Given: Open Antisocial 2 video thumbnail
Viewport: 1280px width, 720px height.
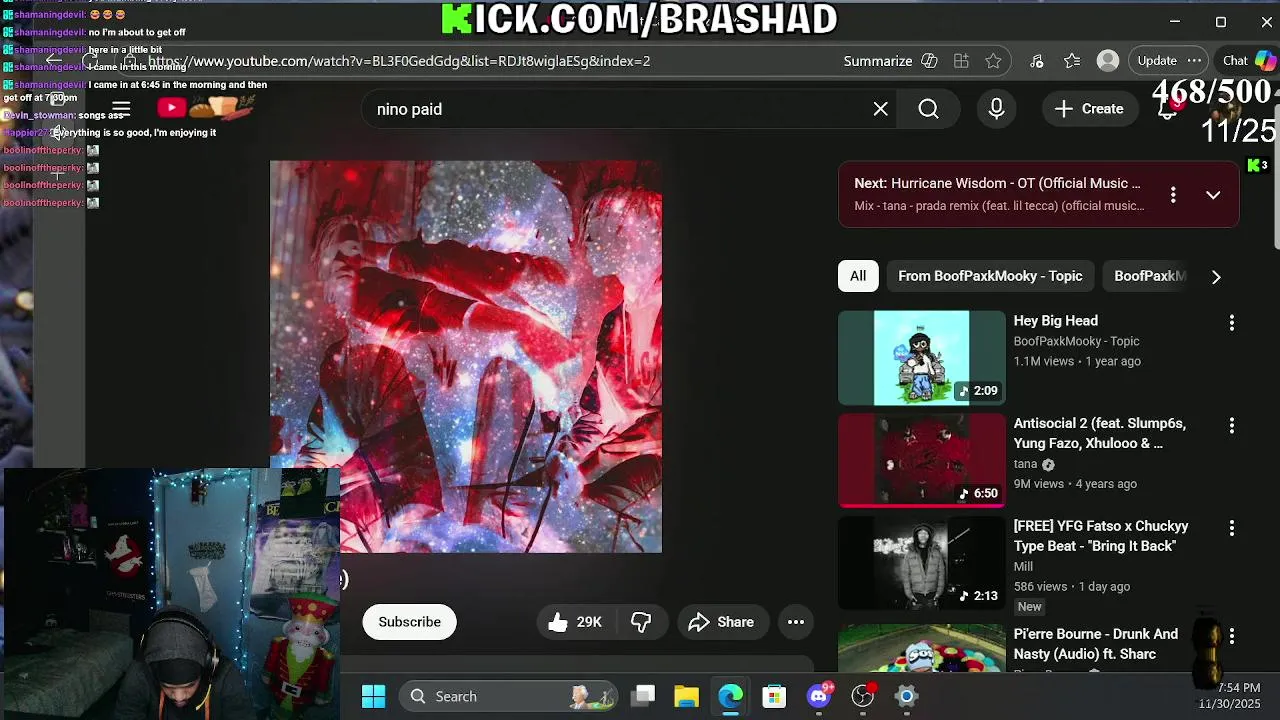Looking at the screenshot, I should click(x=921, y=460).
